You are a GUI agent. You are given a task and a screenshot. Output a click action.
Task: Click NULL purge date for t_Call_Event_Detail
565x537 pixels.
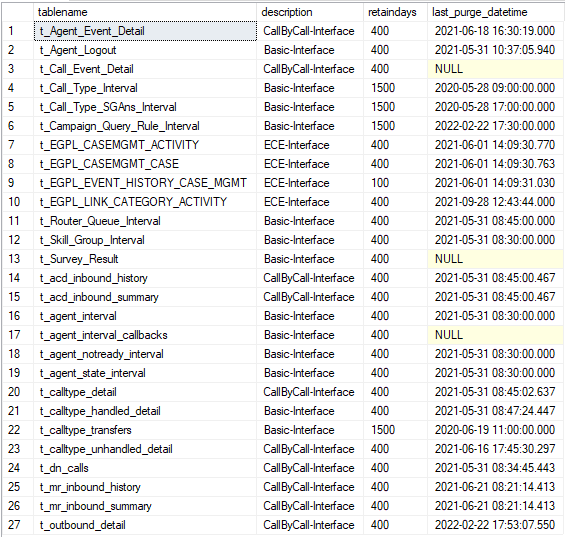[x=495, y=69]
